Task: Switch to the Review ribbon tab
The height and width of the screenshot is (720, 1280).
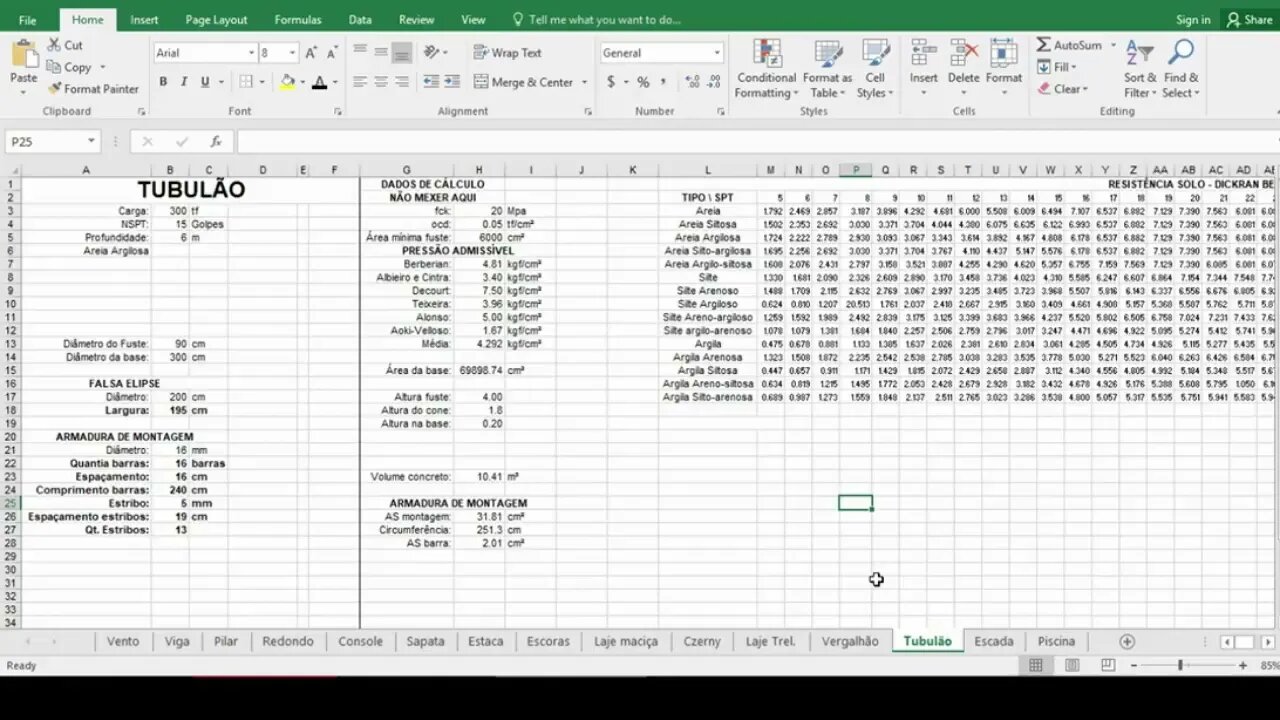Action: [416, 20]
